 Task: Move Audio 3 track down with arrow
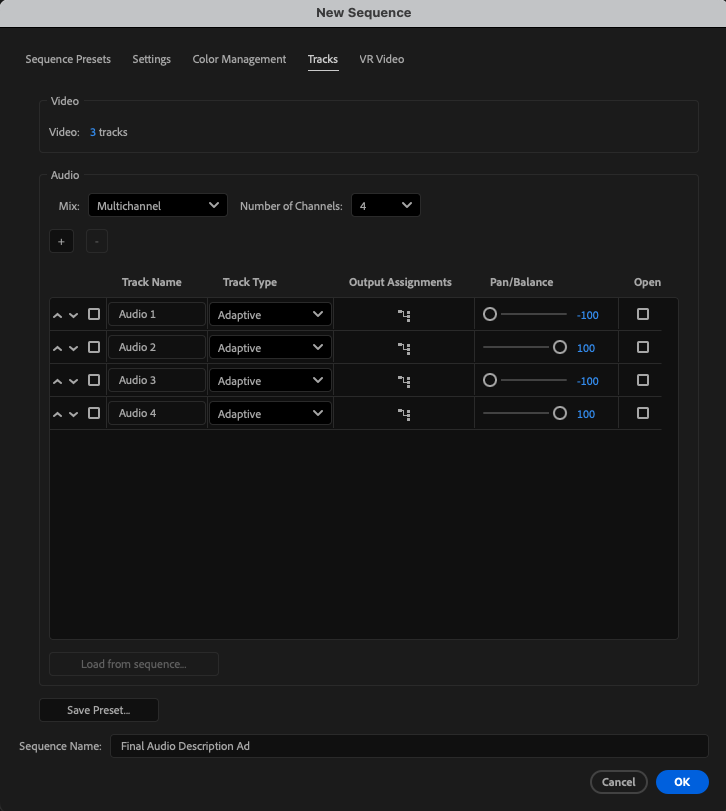pyautogui.click(x=73, y=381)
